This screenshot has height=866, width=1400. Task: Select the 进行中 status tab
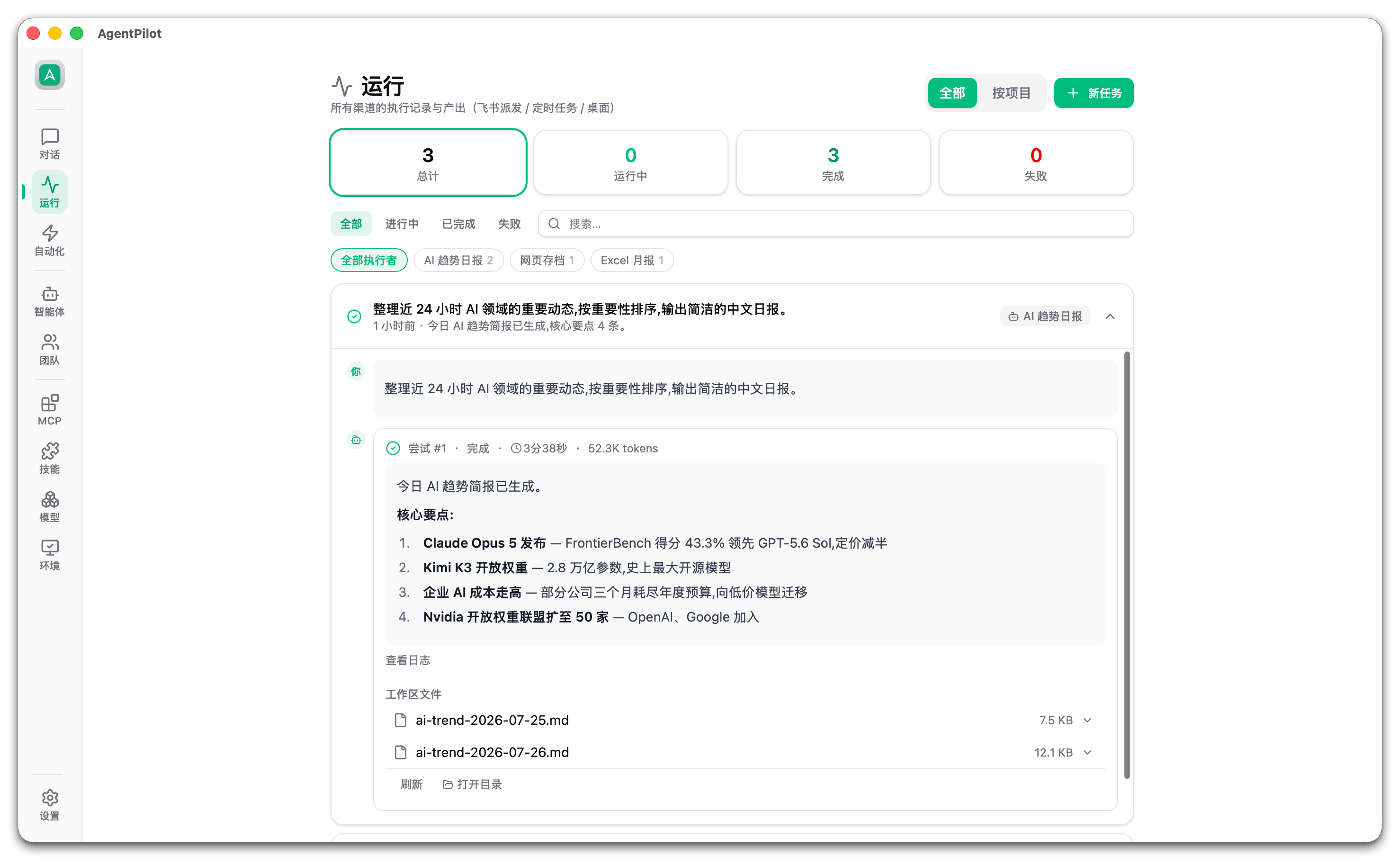tap(402, 224)
